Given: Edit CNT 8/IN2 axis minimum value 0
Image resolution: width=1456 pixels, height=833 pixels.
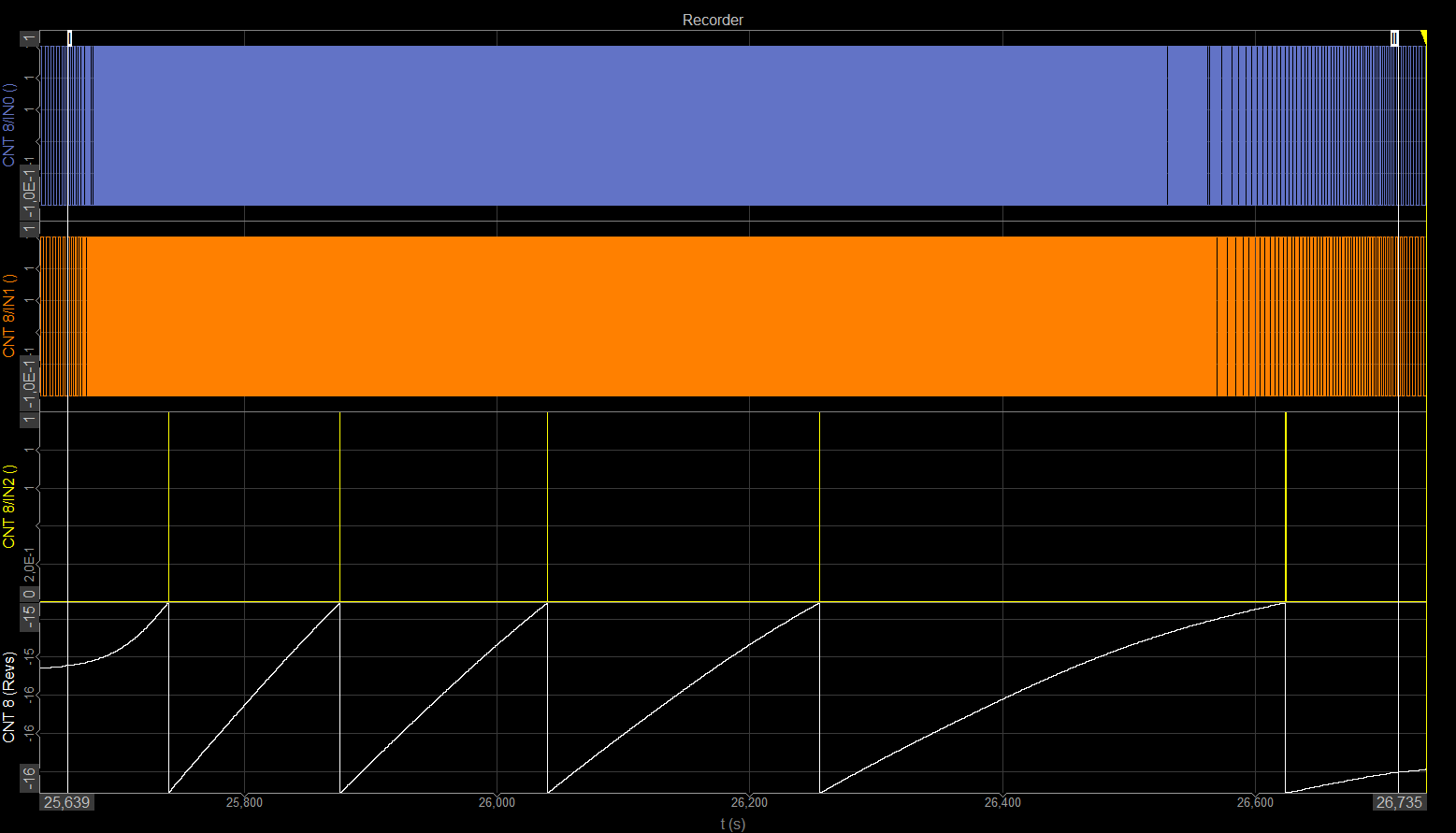Looking at the screenshot, I should pyautogui.click(x=30, y=594).
